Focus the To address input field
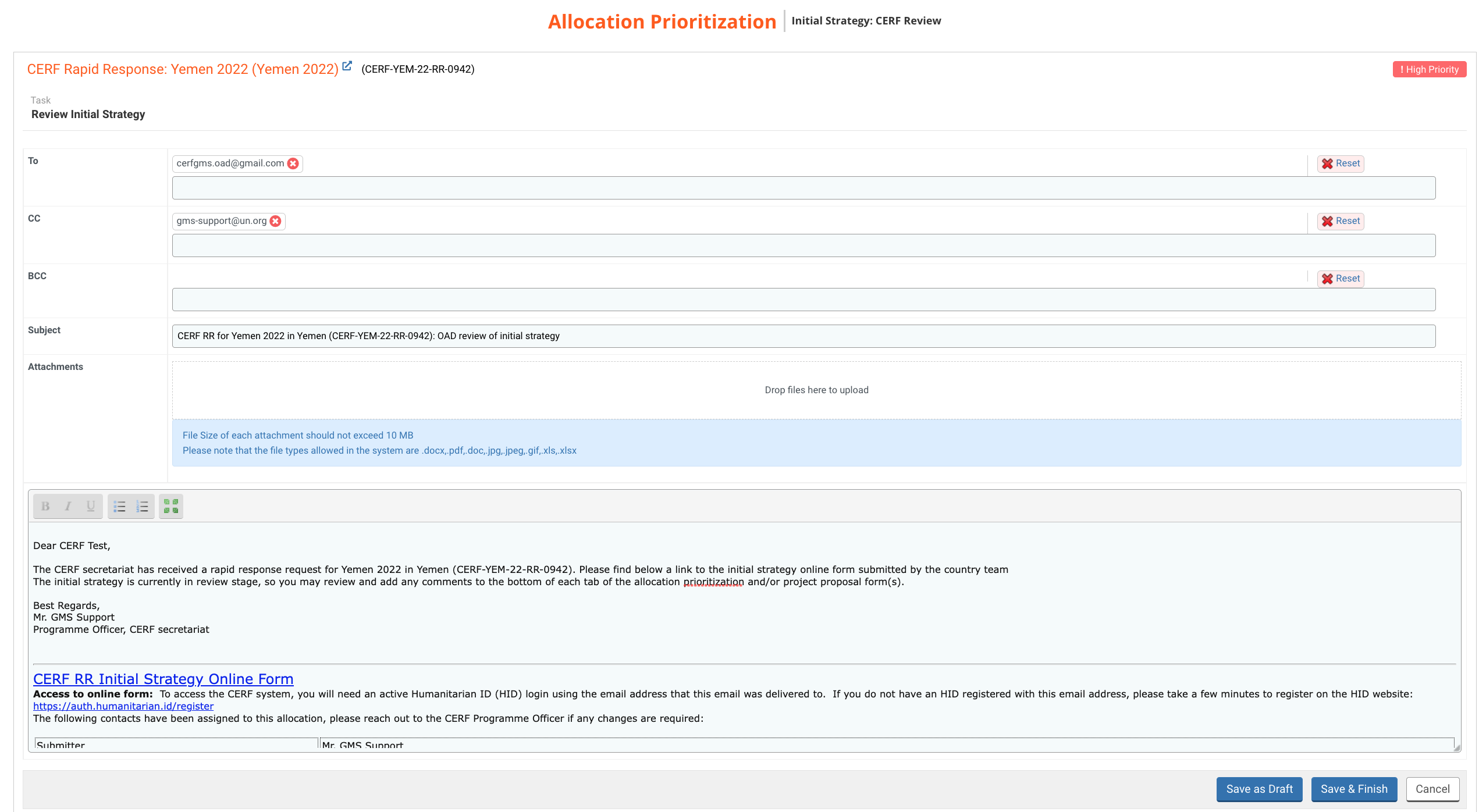 [804, 188]
